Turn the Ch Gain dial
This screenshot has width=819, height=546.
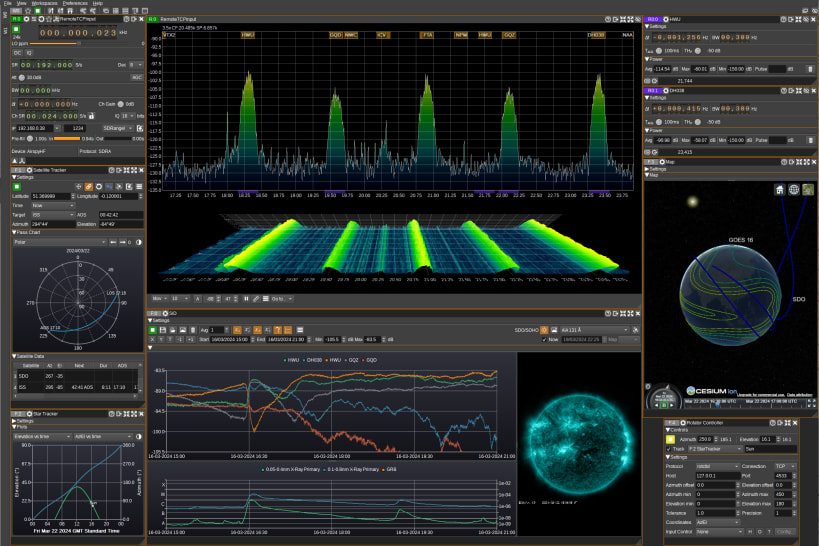(x=121, y=104)
